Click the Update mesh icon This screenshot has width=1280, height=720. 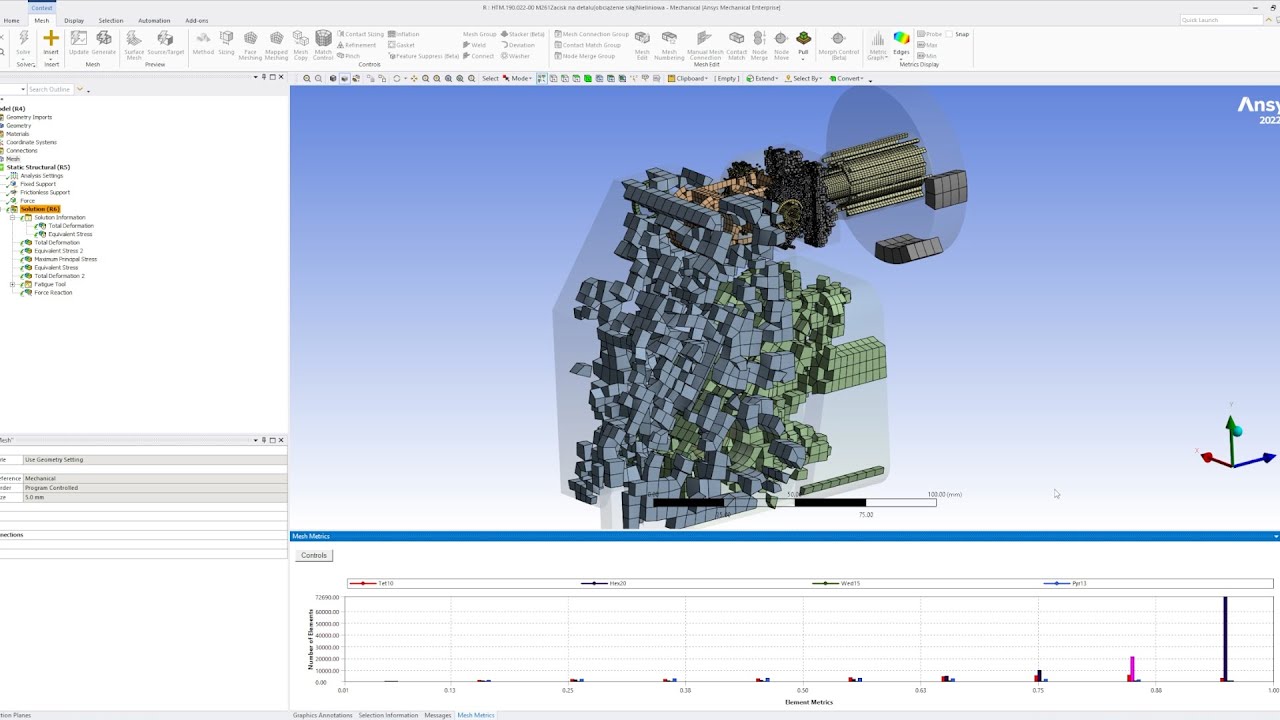coord(78,40)
